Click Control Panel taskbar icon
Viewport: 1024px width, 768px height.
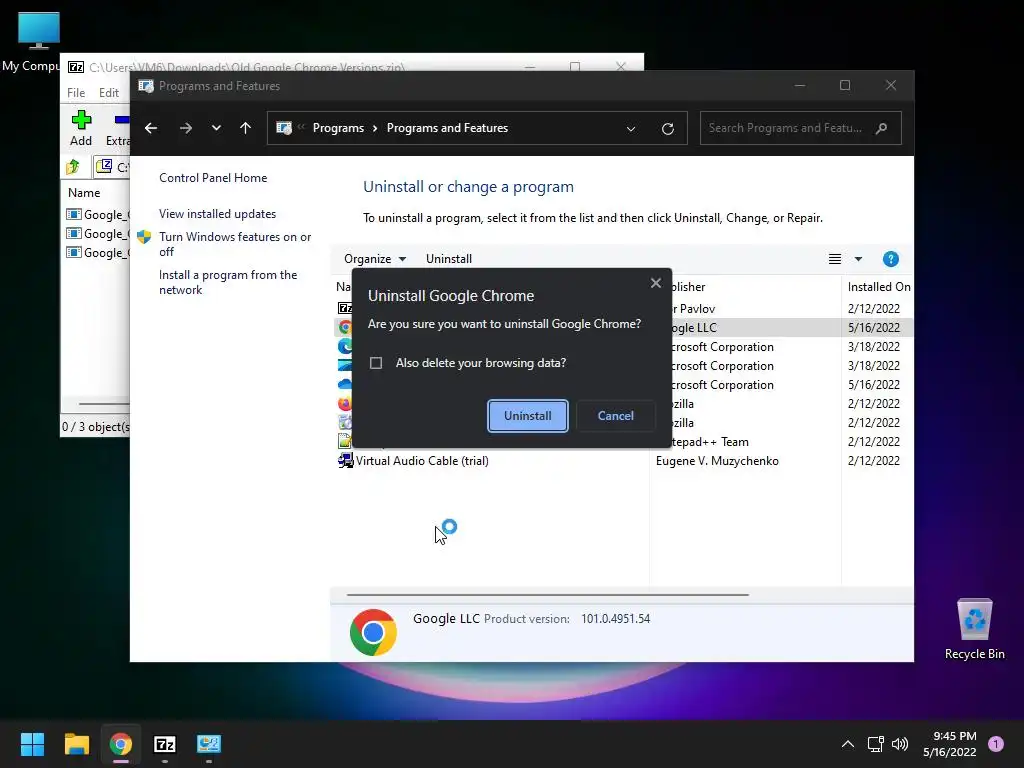click(x=209, y=744)
